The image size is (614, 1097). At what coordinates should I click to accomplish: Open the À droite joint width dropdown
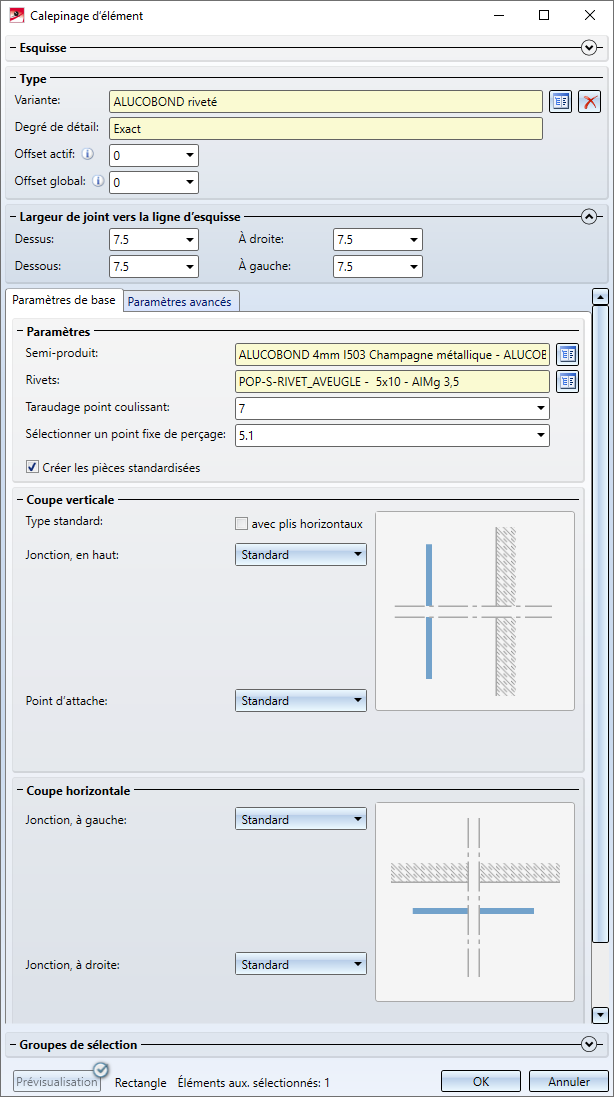pyautogui.click(x=413, y=240)
